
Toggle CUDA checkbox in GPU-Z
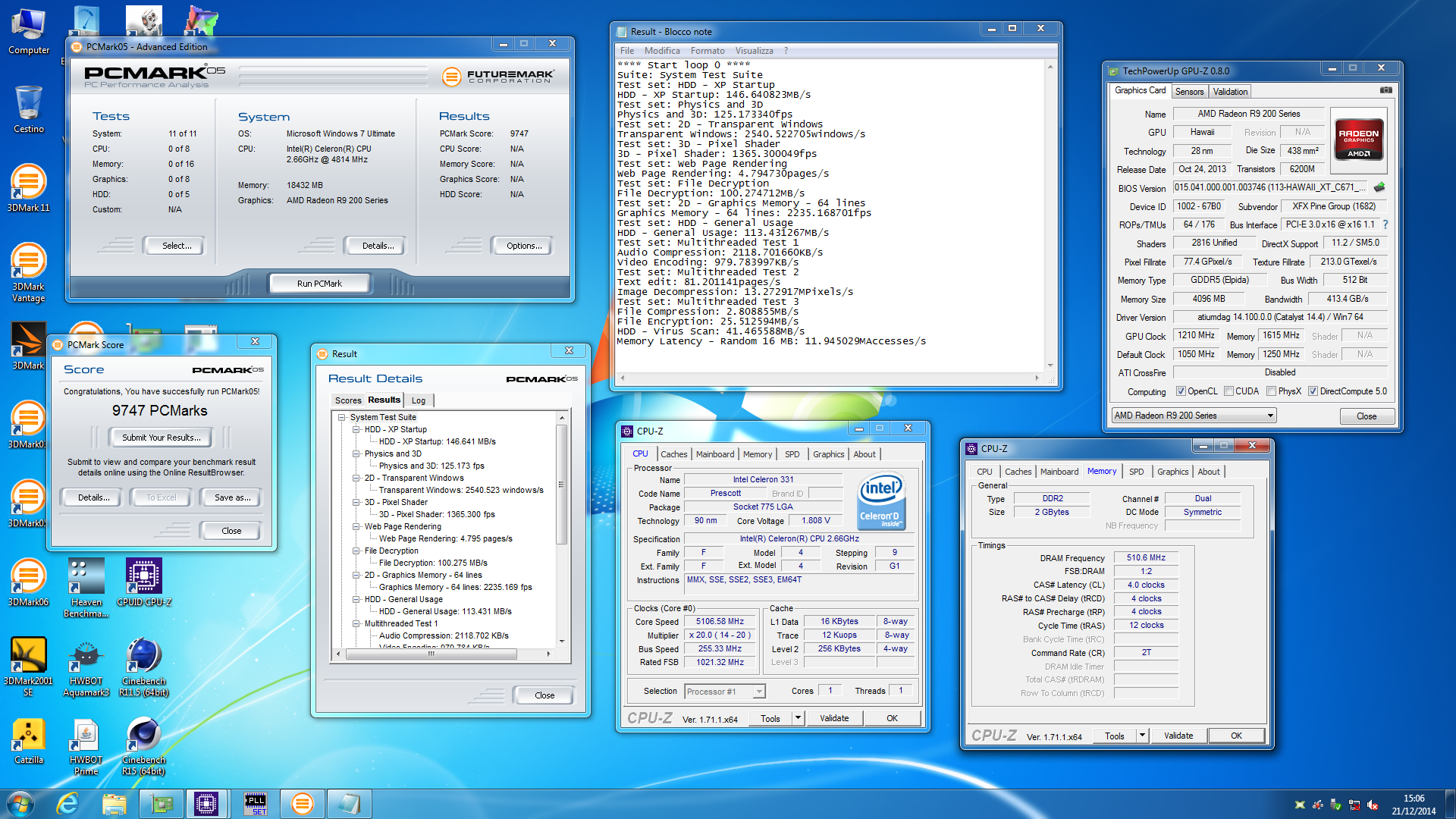[1228, 391]
